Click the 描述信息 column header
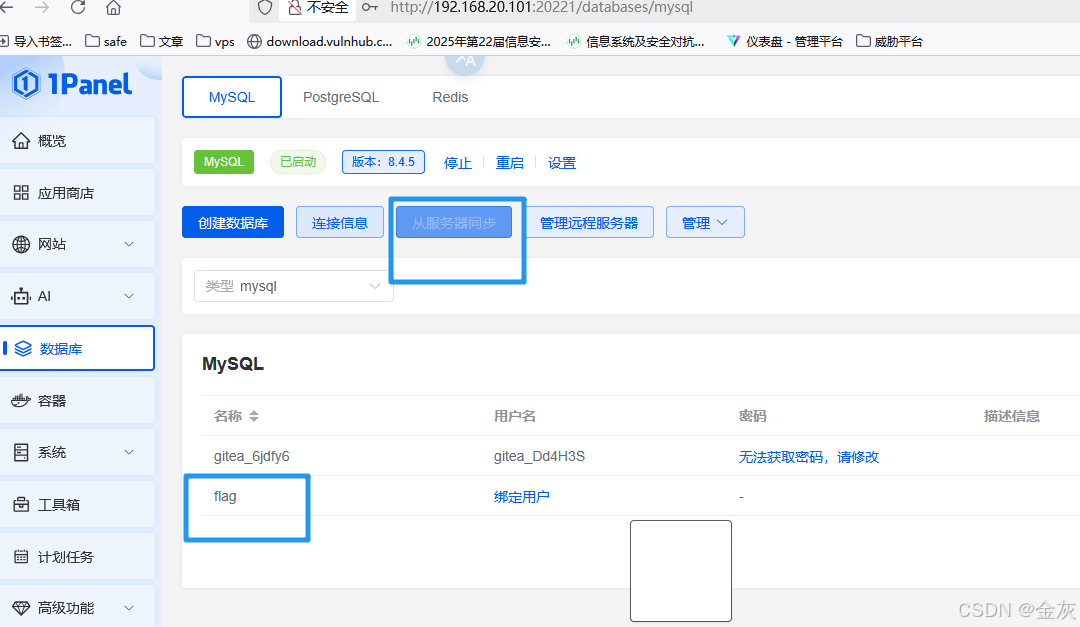The height and width of the screenshot is (627, 1080). click(1011, 415)
